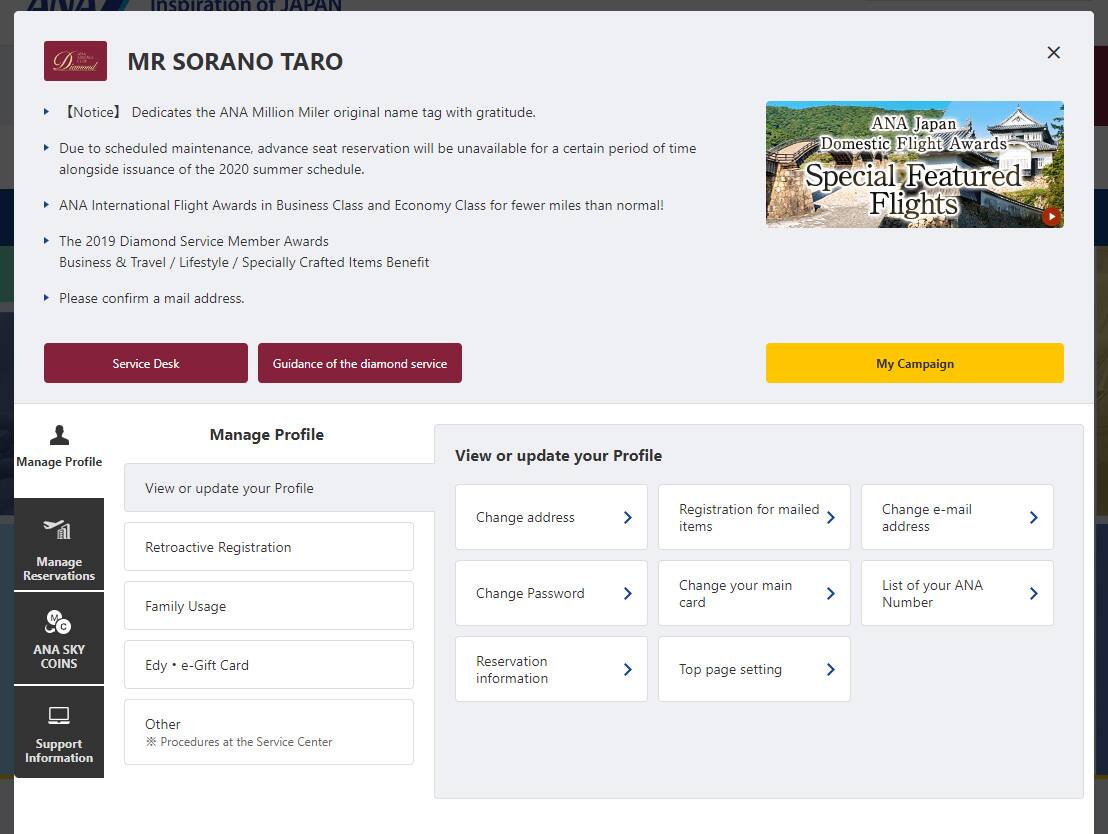Image resolution: width=1108 pixels, height=834 pixels.
Task: Select View or update your Profile menu item
Action: [280, 488]
